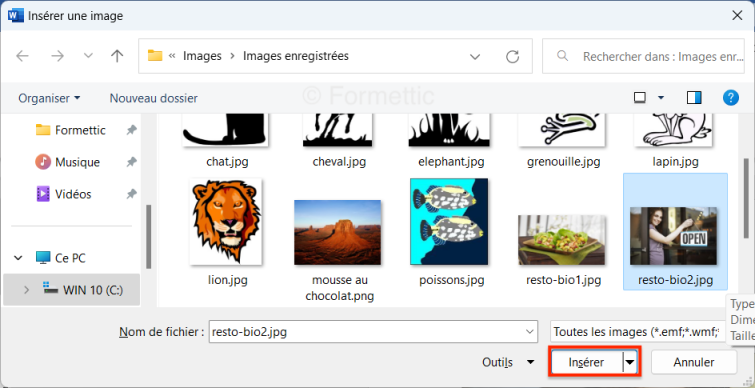Open the Insérer button dropdown arrow
This screenshot has width=755, height=388.
pyautogui.click(x=630, y=362)
